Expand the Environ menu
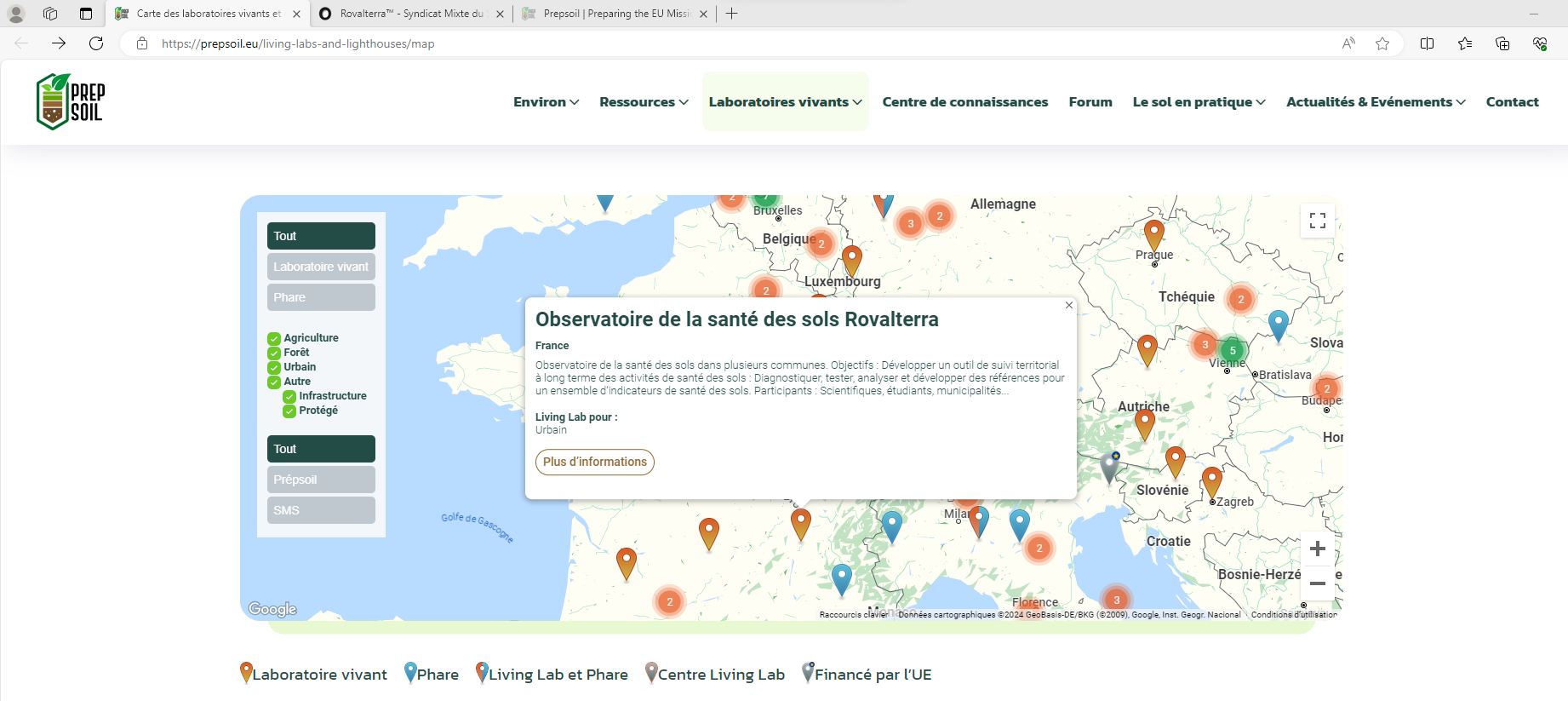This screenshot has height=701, width=1568. click(547, 101)
